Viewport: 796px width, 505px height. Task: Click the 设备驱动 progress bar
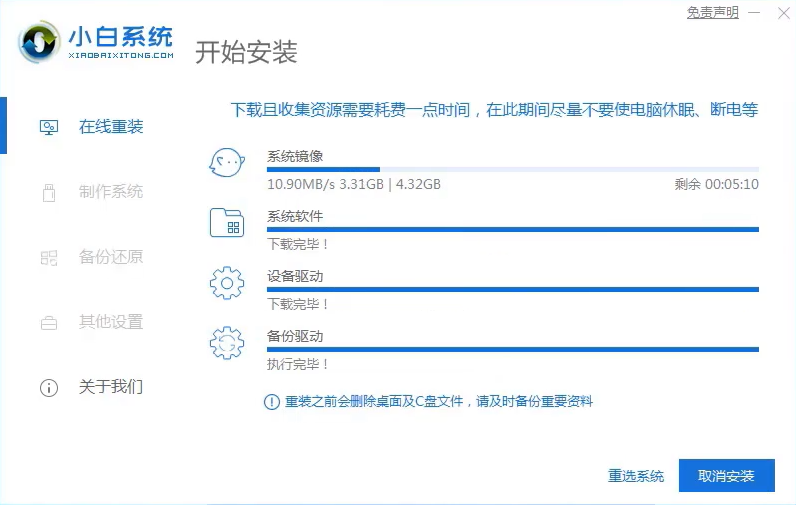click(x=512, y=290)
